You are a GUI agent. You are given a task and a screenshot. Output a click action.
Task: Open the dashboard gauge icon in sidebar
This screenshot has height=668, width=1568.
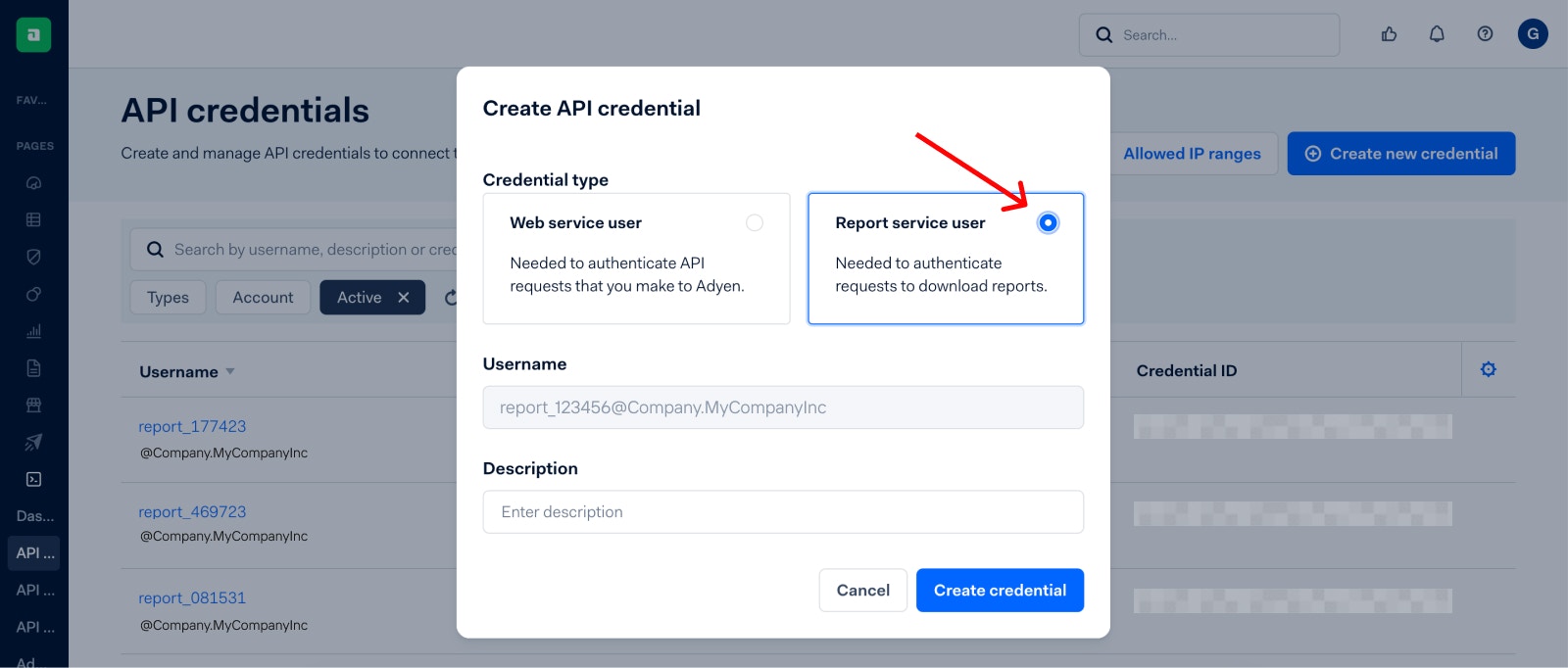(x=33, y=183)
